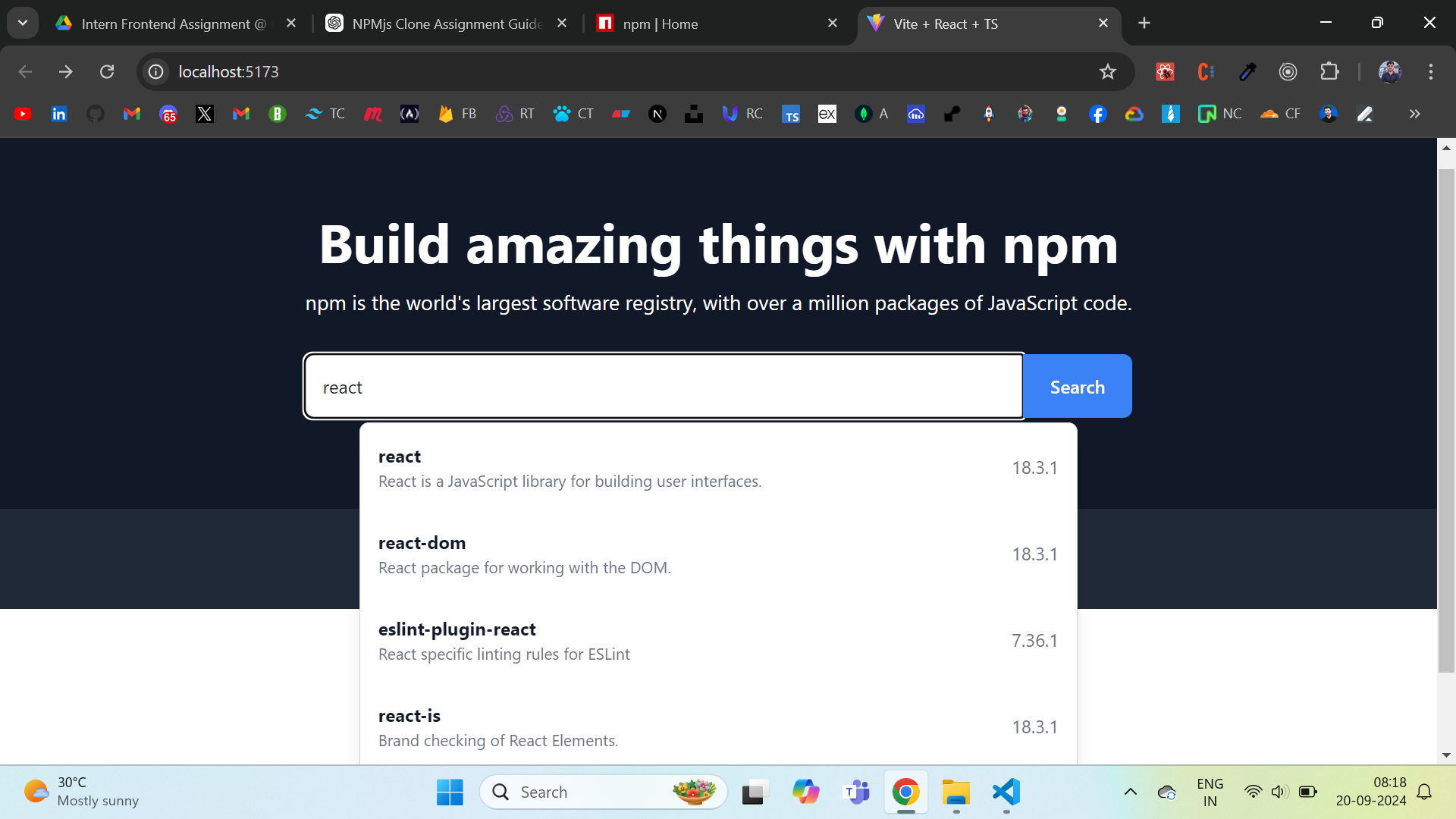Select the react 18.3.1 suggestion
Screen dimensions: 1456x819
click(718, 468)
